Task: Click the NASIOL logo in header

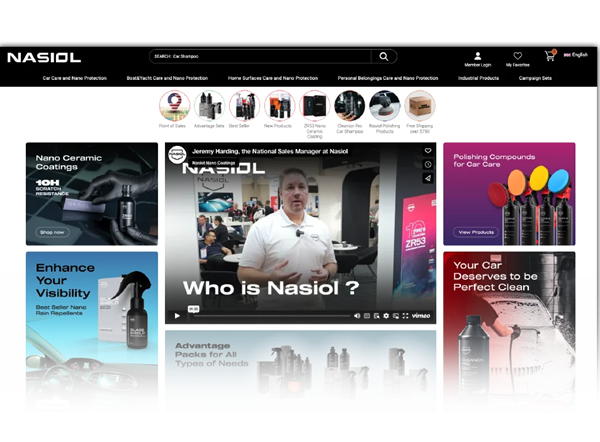Action: tap(44, 58)
